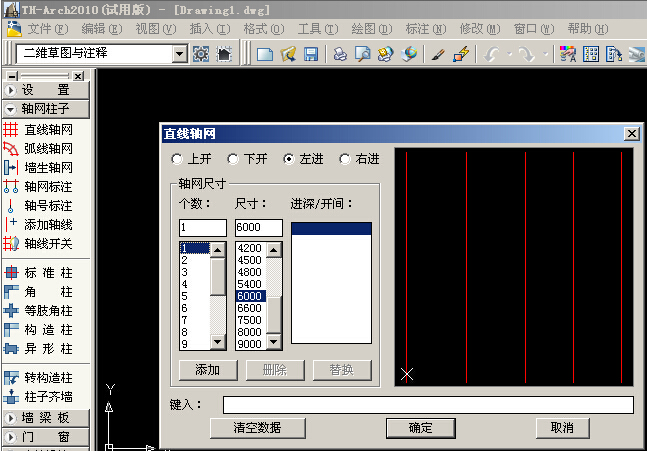Click the Save floppy disk icon
Screen dimensions: 647x451
tap(311, 54)
